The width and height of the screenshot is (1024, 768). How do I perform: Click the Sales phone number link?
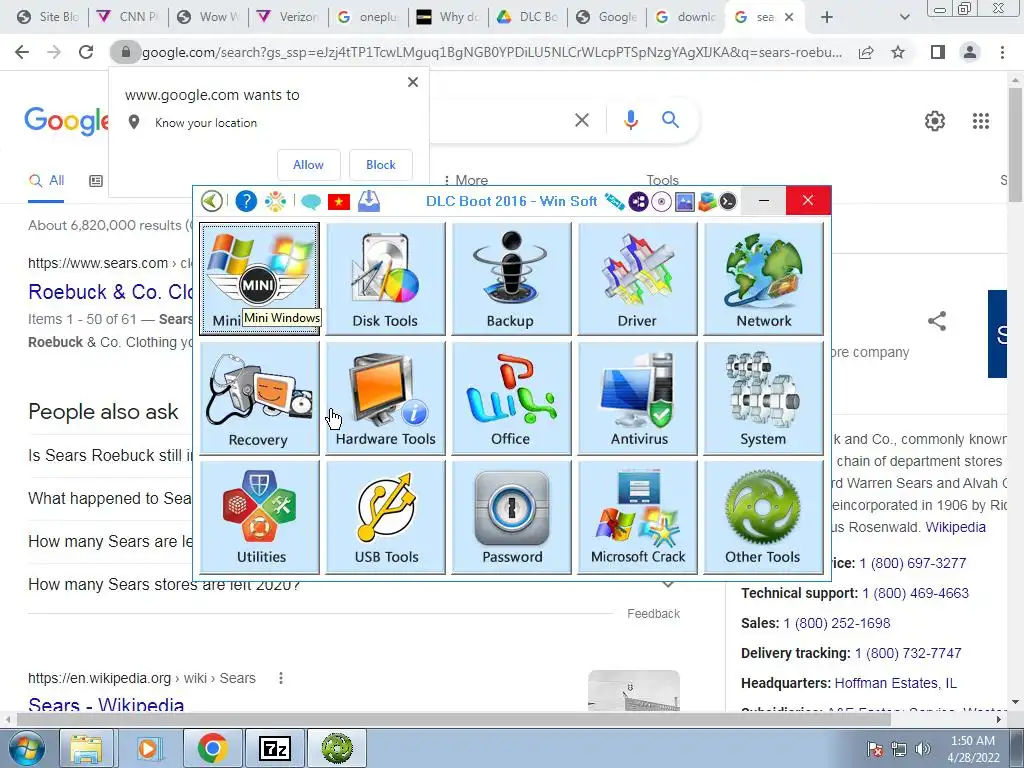pyautogui.click(x=837, y=623)
